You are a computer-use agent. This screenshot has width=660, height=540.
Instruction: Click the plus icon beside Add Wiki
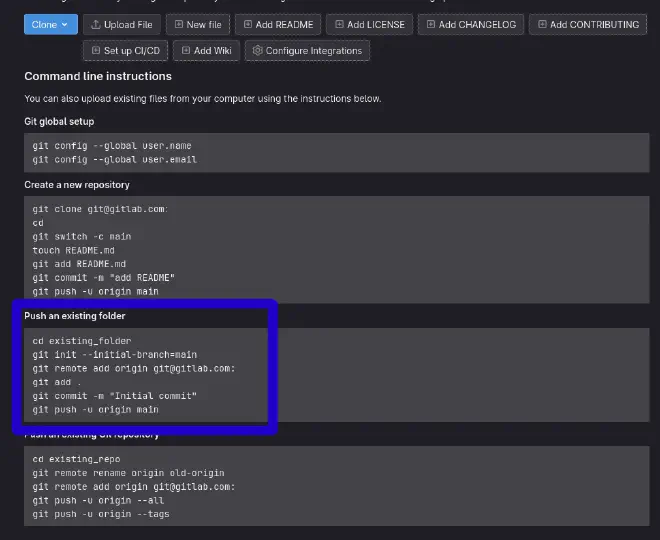[x=186, y=51]
